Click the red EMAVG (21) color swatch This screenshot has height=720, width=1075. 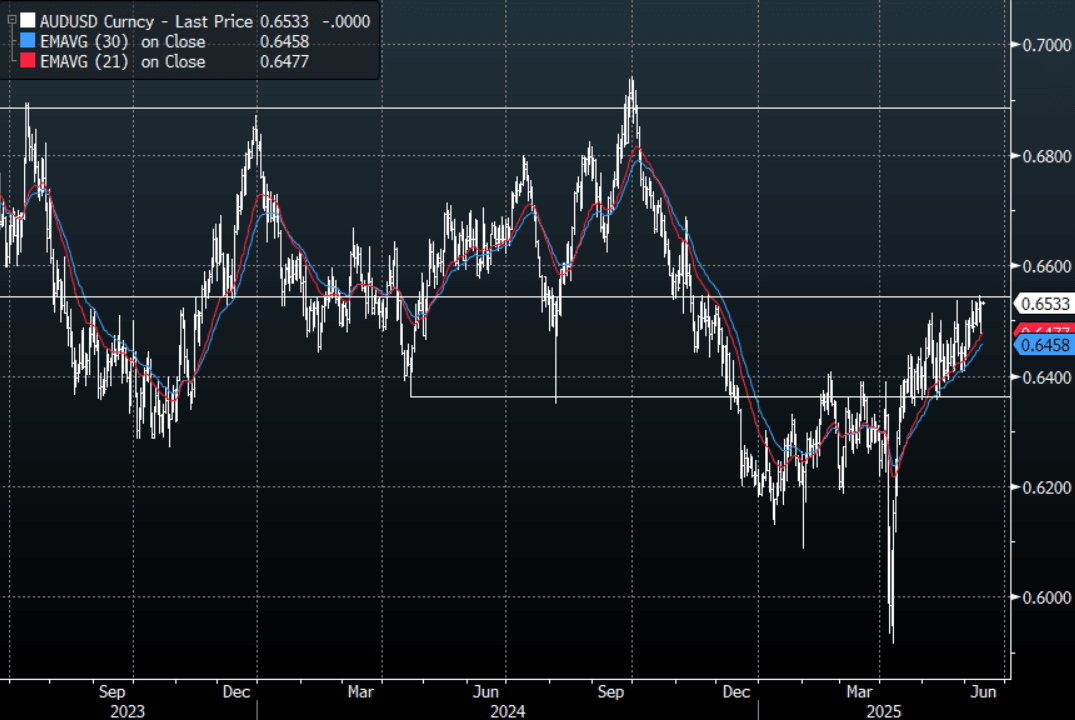[x=28, y=61]
